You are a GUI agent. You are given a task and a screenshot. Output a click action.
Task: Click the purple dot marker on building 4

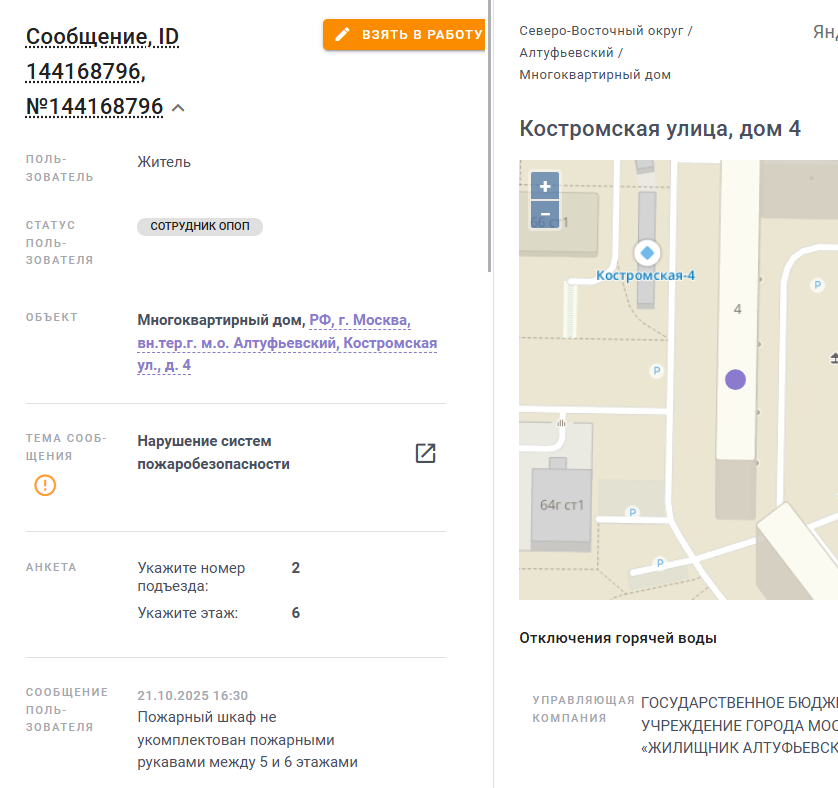[x=735, y=379]
